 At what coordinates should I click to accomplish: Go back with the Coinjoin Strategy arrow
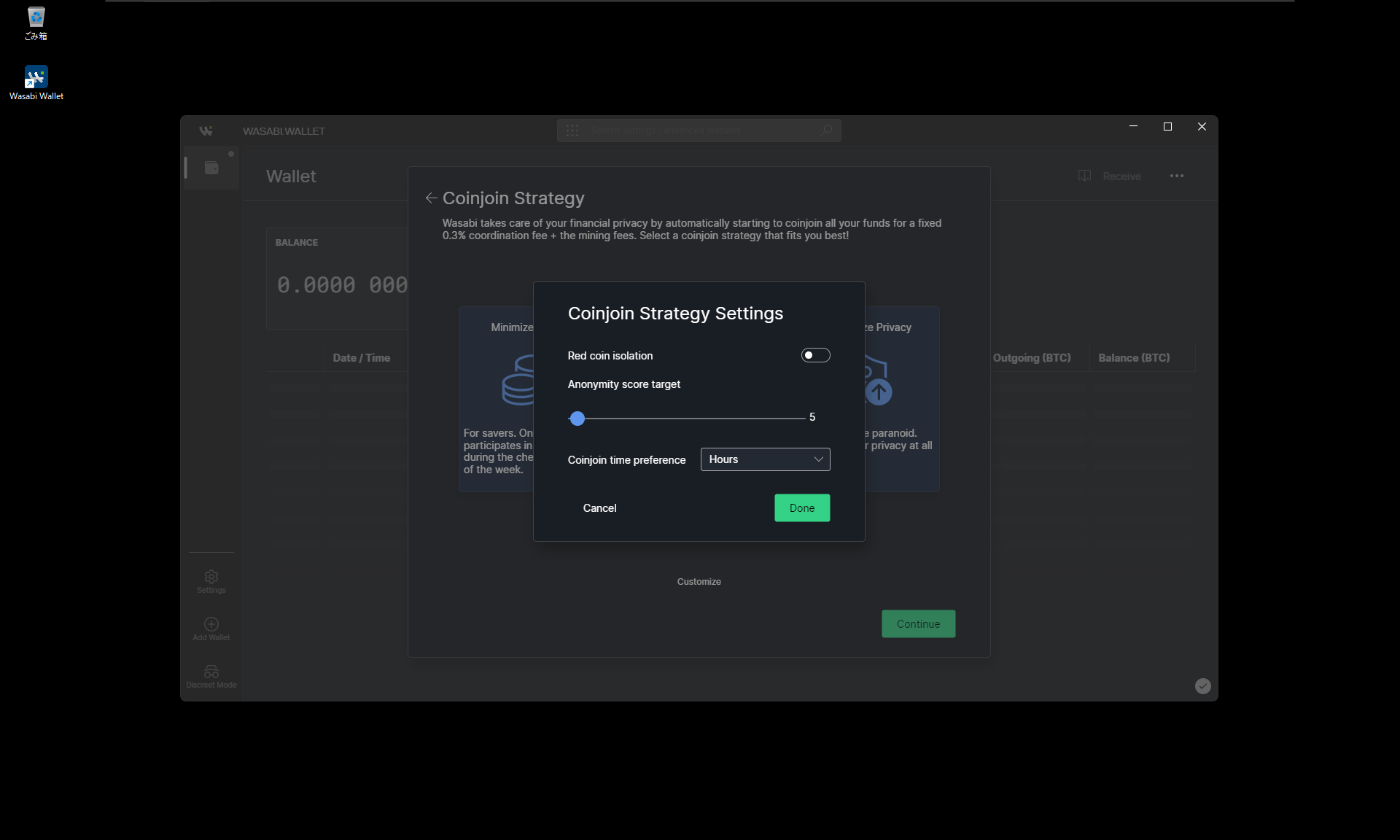(431, 198)
